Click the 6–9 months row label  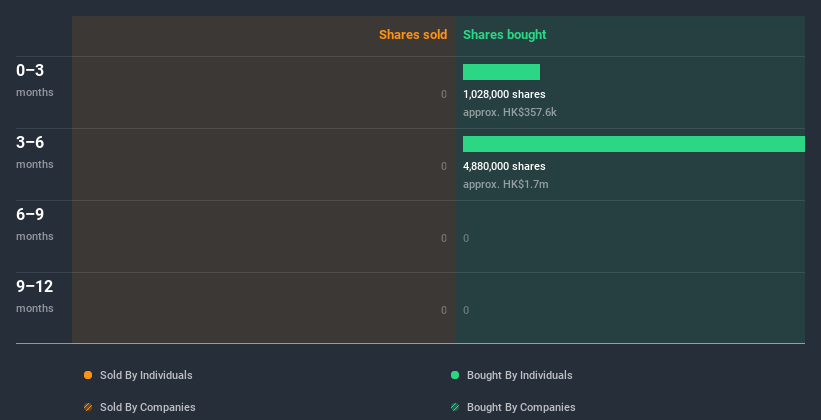click(x=35, y=224)
